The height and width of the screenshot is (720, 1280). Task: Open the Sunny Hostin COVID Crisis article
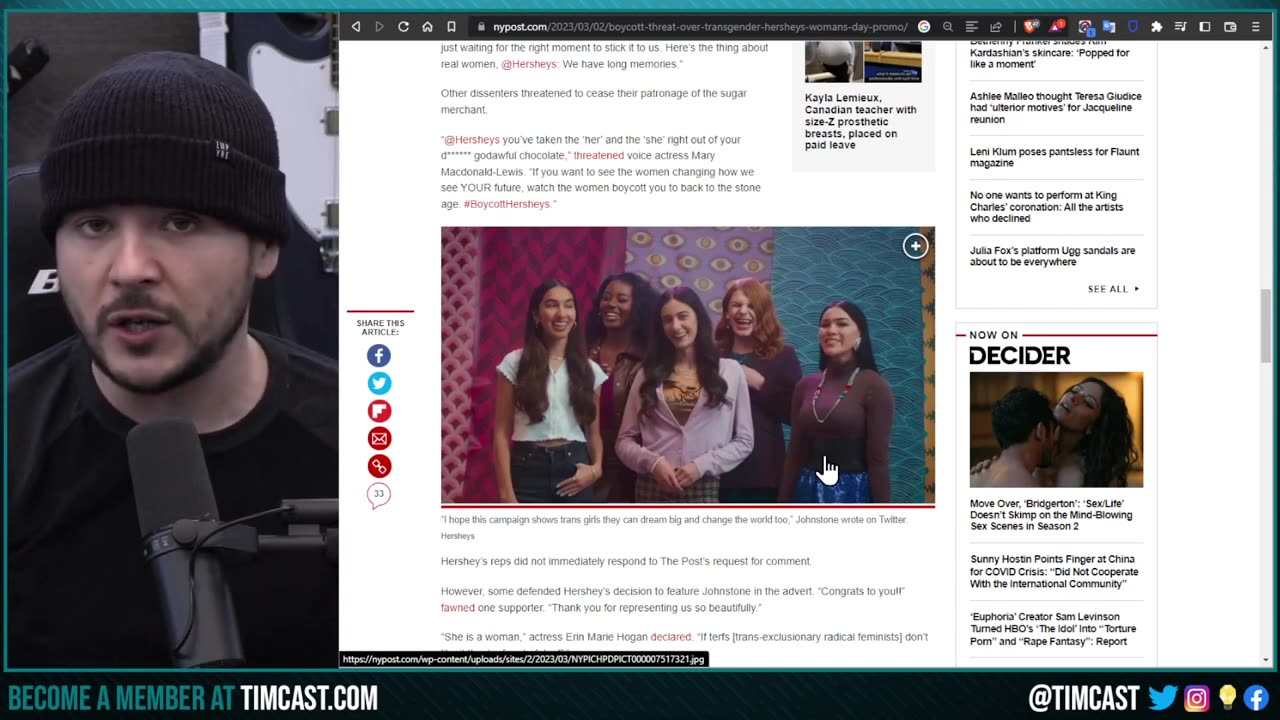coord(1054,572)
